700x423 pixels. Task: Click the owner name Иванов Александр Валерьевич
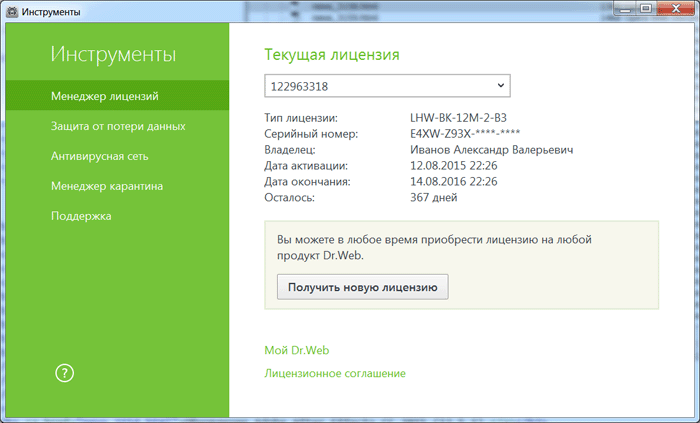492,149
